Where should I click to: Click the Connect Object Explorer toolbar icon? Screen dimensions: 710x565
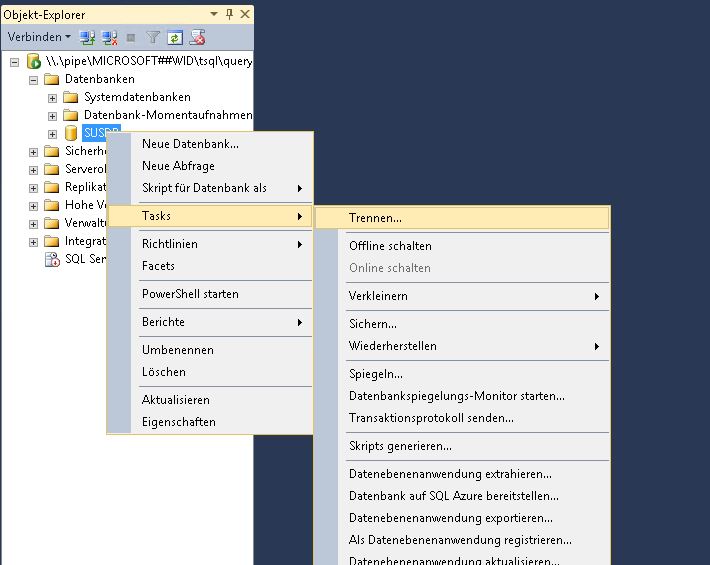(87, 38)
